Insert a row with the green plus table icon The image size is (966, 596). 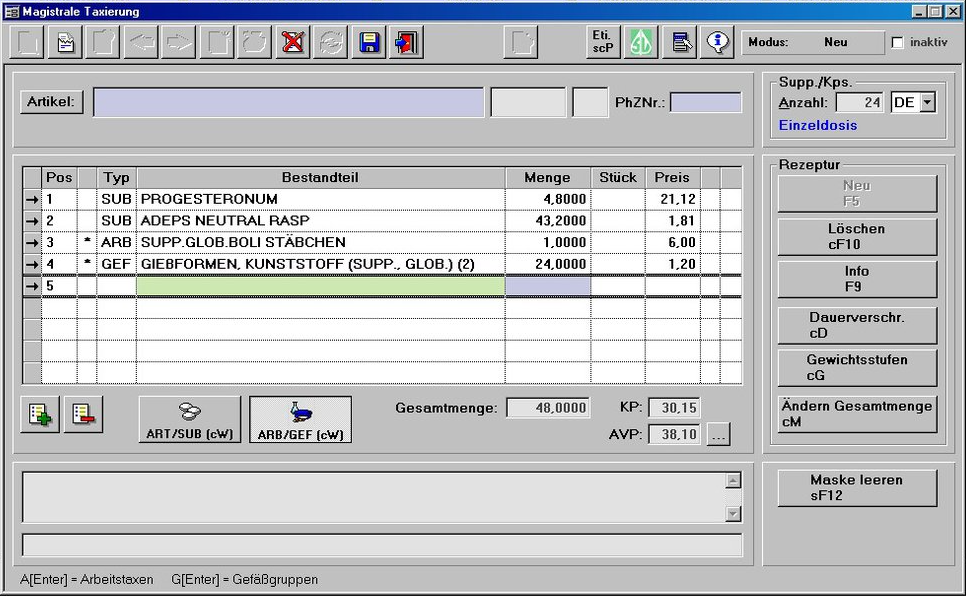pyautogui.click(x=39, y=413)
